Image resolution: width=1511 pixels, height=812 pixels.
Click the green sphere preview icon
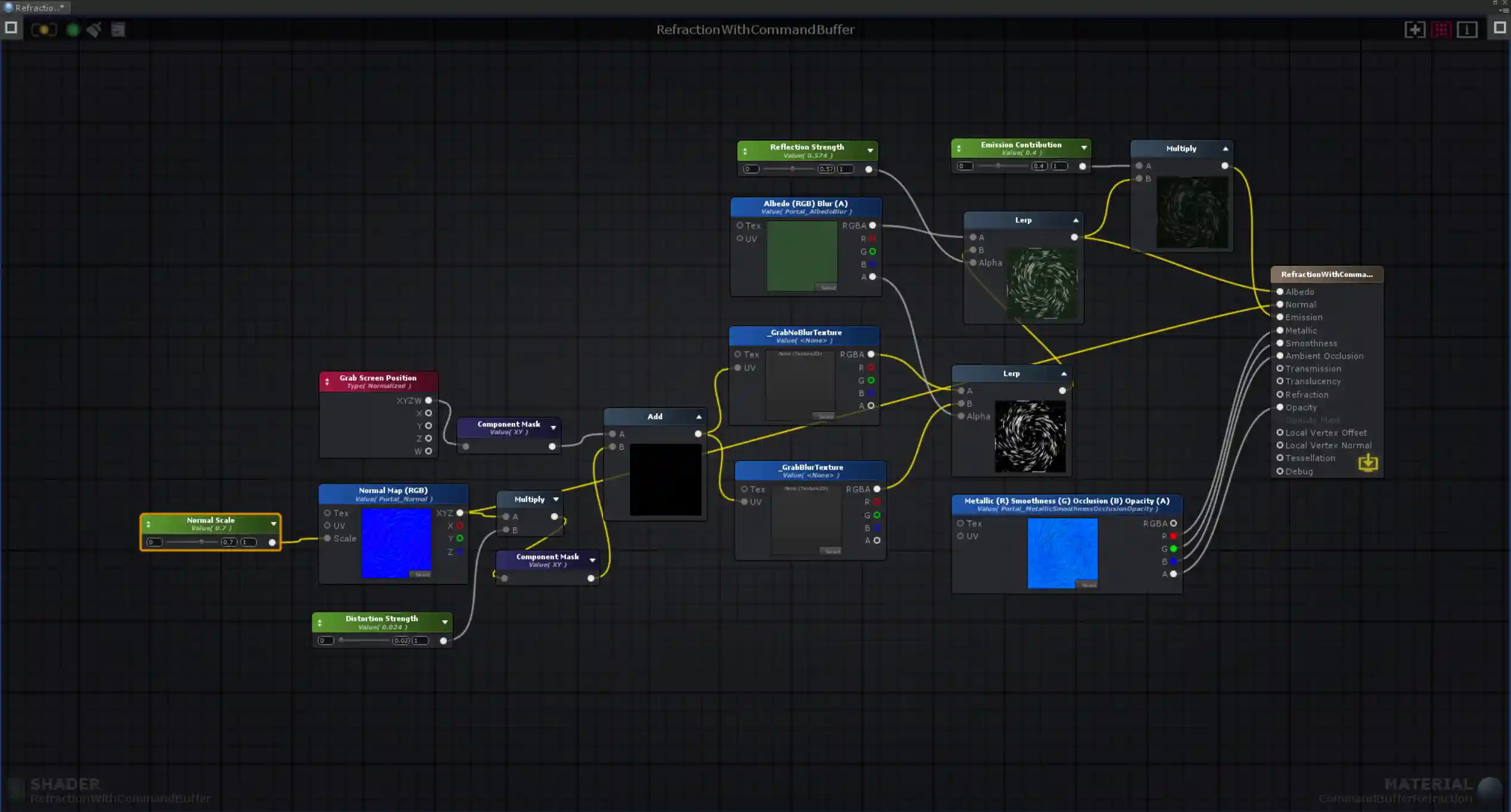(72, 29)
